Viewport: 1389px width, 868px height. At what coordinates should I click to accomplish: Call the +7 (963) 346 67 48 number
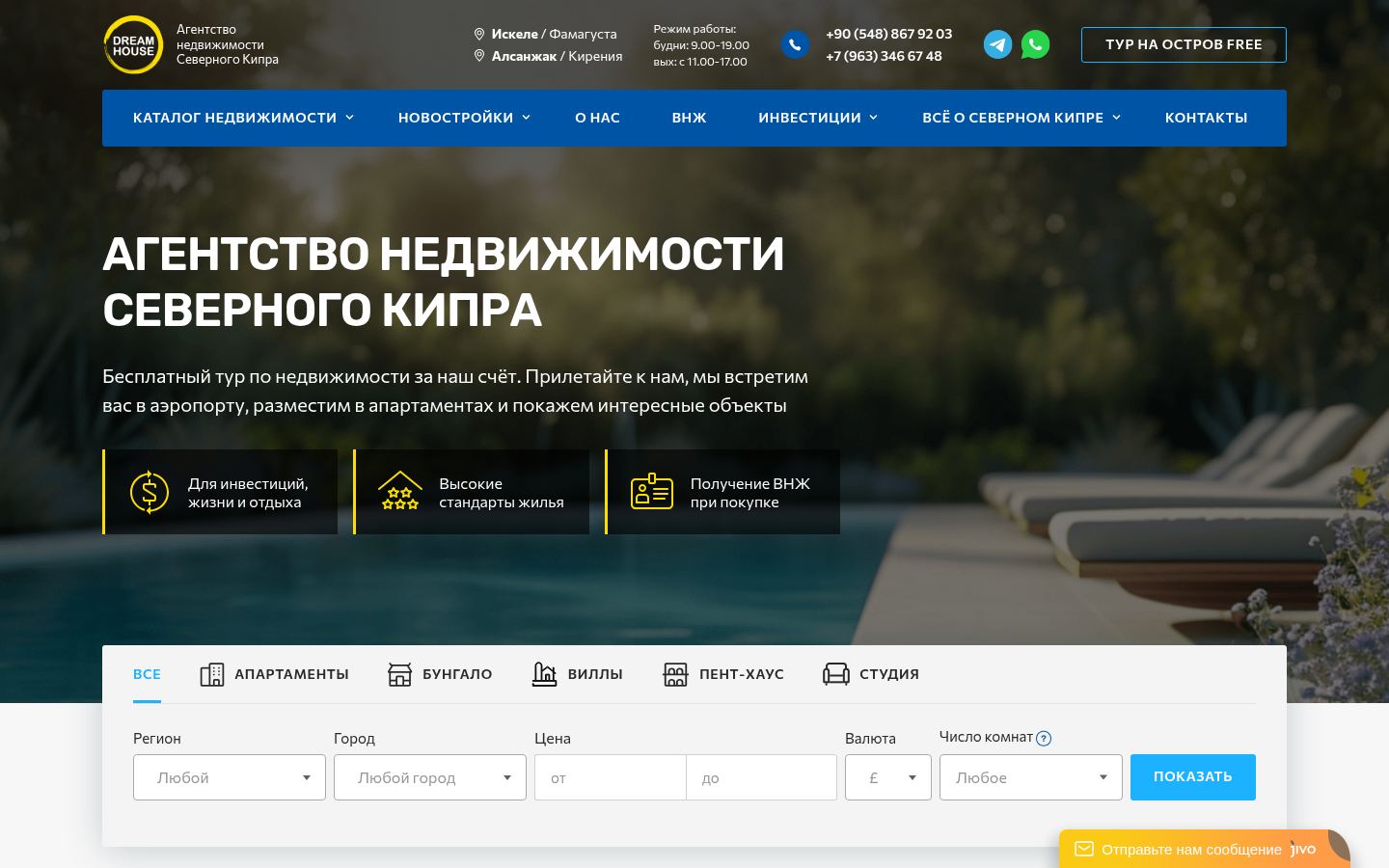point(884,56)
